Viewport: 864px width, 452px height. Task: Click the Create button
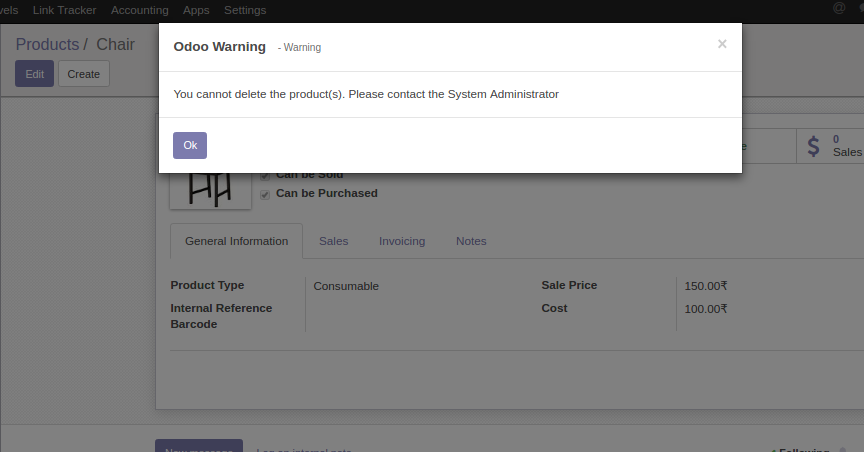click(x=84, y=74)
